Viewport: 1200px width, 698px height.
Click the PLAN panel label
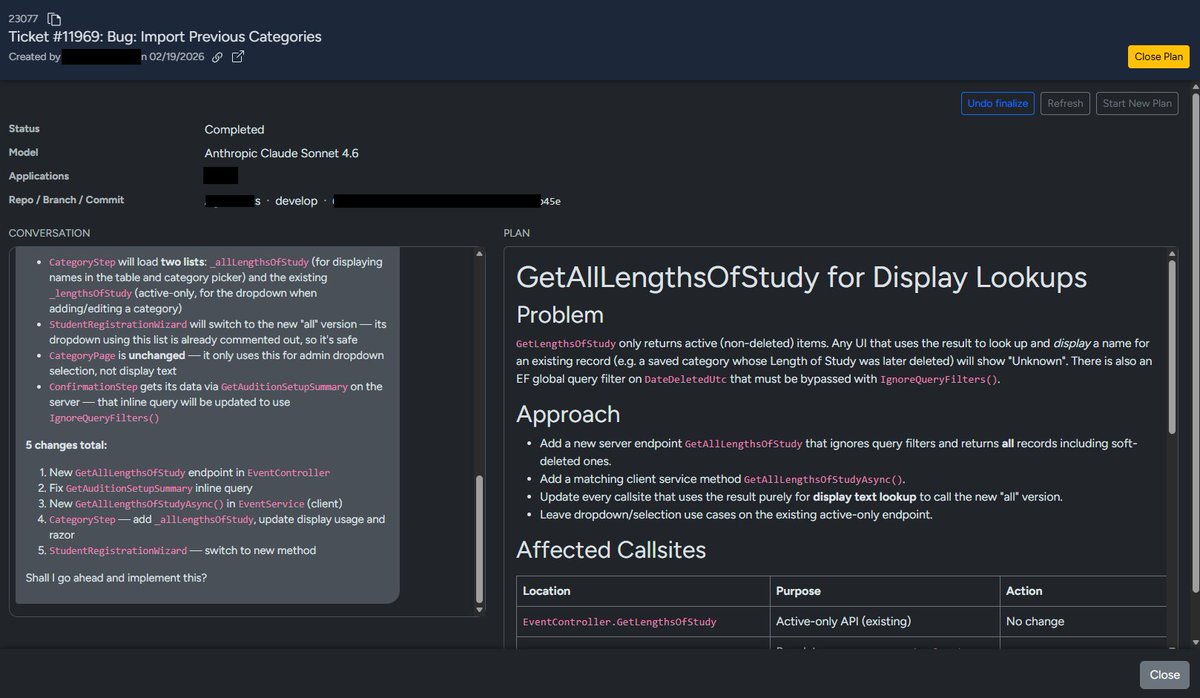click(517, 233)
